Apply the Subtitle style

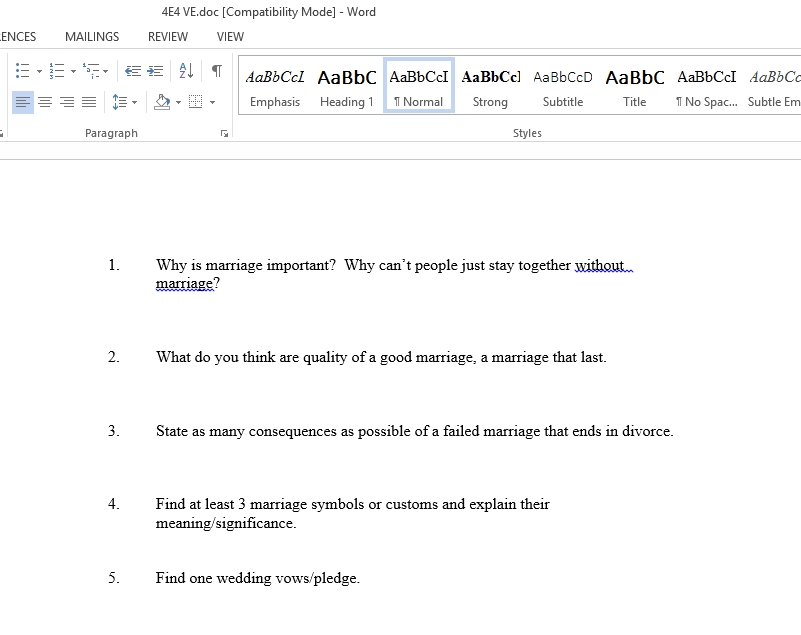click(563, 85)
